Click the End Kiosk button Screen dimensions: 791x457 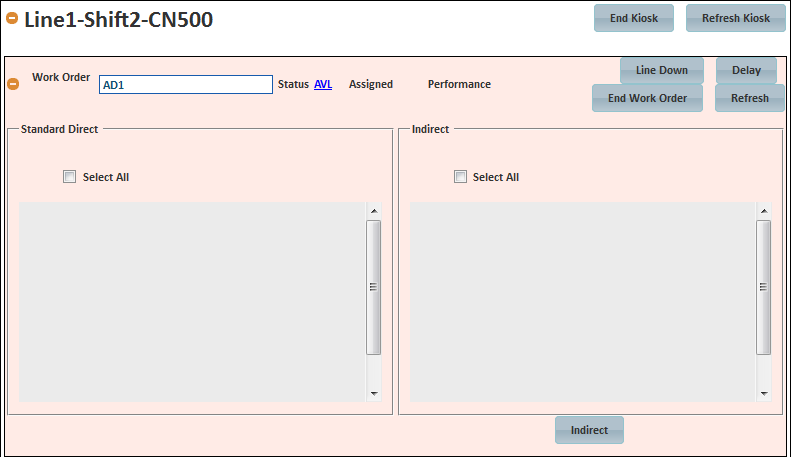(634, 18)
